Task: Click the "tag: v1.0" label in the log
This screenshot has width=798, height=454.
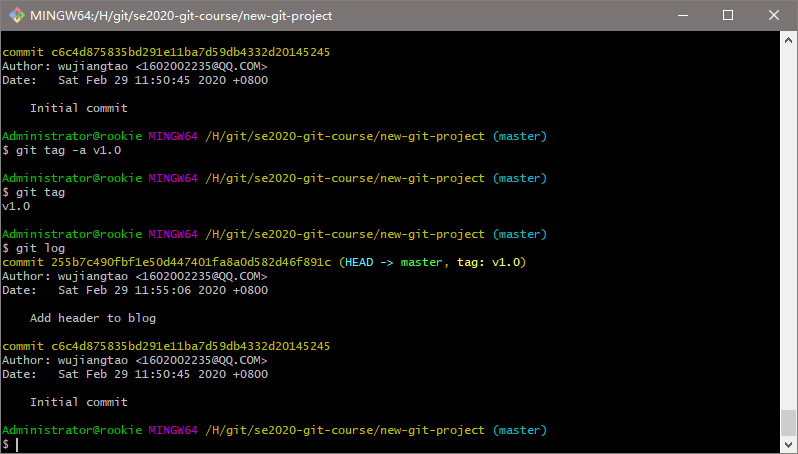Action: tap(487, 262)
